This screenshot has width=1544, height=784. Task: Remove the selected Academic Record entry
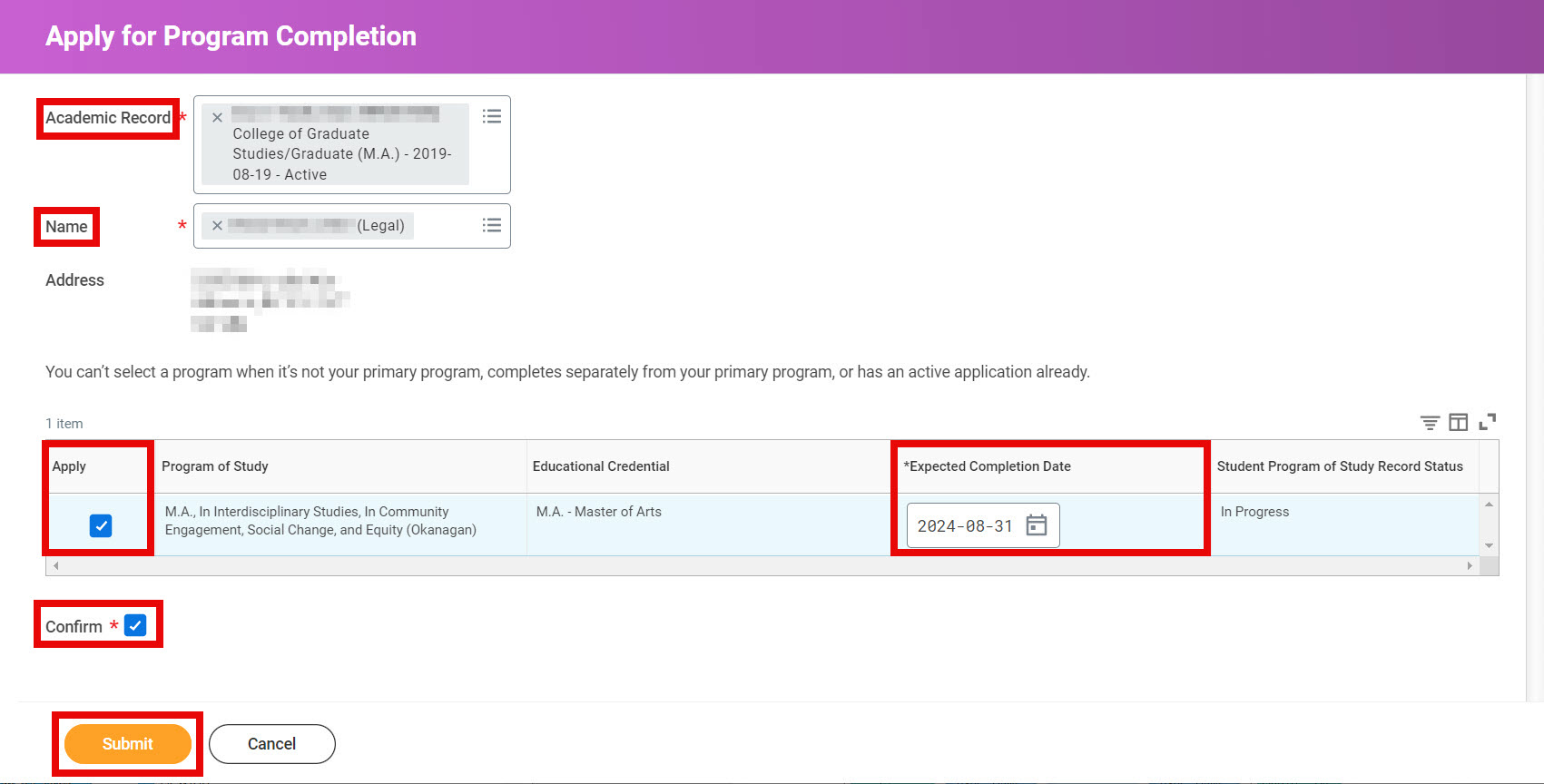(x=217, y=118)
